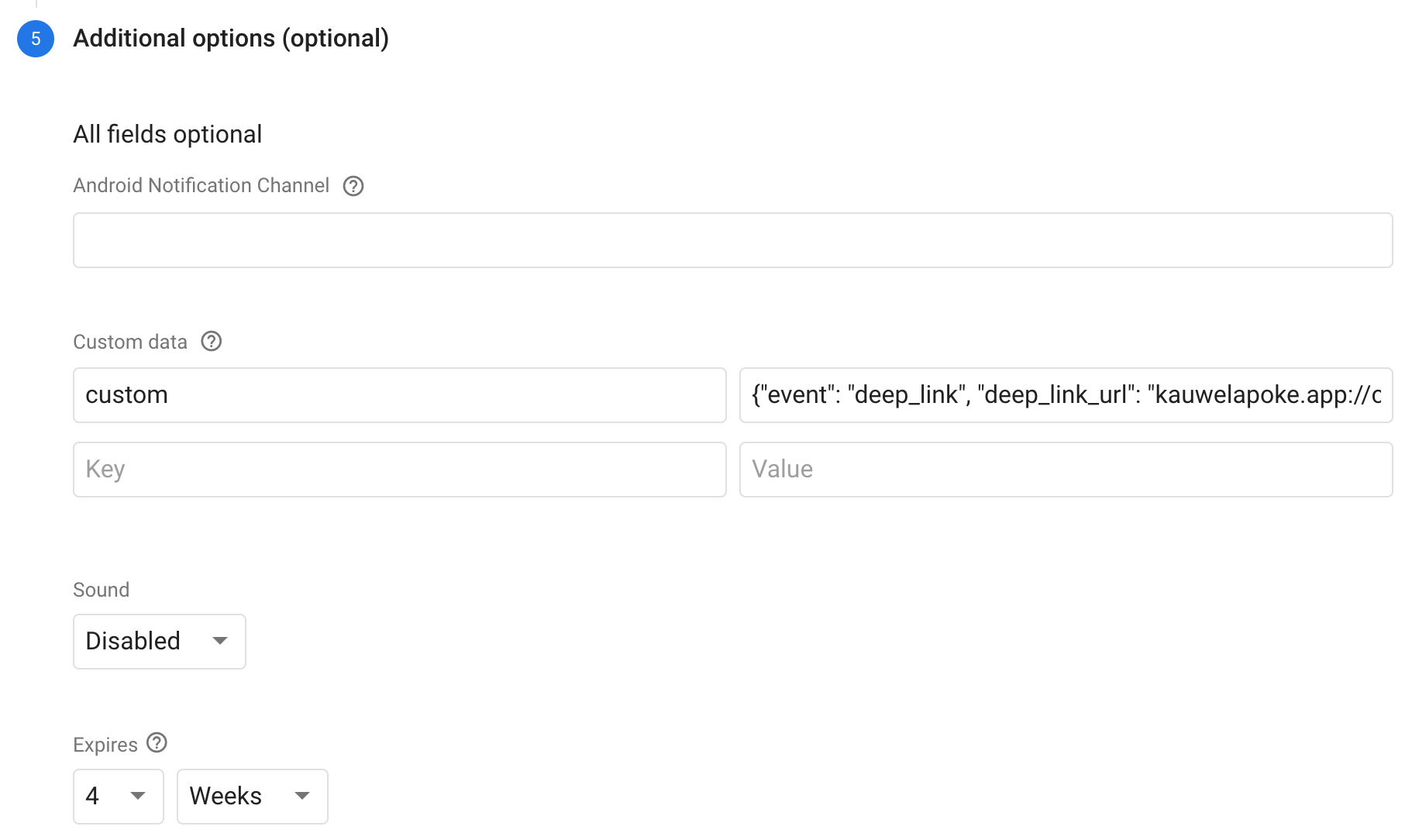Viewport: 1412px width, 840px height.
Task: Click the empty Key input field
Action: (x=399, y=470)
